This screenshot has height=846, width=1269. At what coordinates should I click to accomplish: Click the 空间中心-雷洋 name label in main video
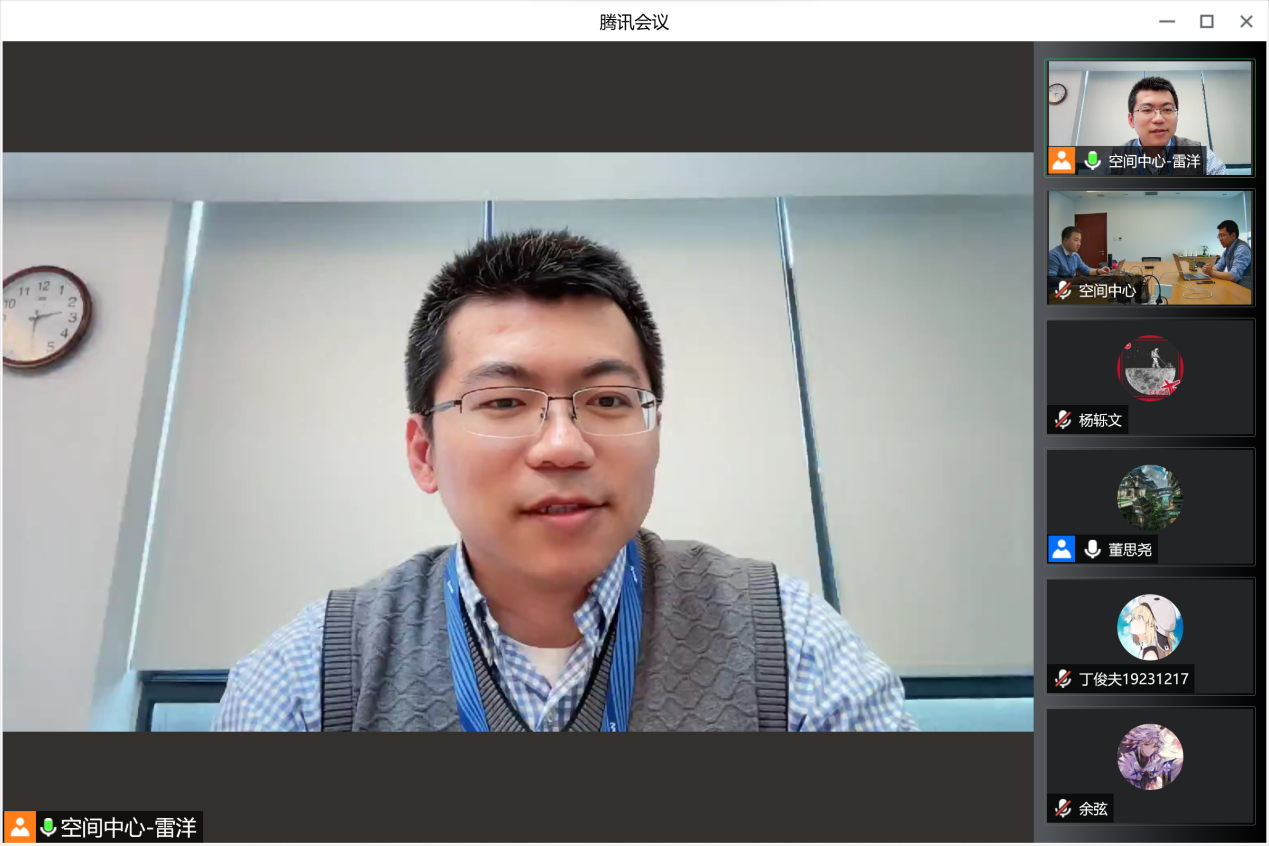(128, 827)
